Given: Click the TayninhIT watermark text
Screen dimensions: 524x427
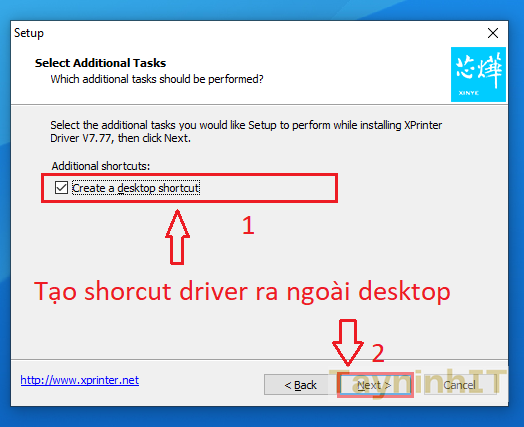Looking at the screenshot, I should click(418, 383).
